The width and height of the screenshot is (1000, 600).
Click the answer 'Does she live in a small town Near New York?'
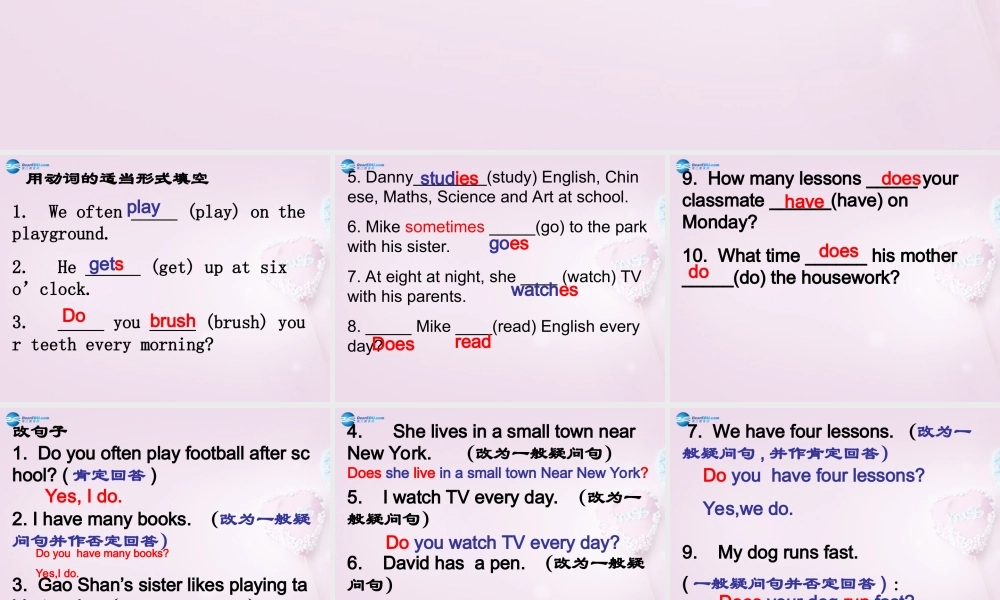497,473
